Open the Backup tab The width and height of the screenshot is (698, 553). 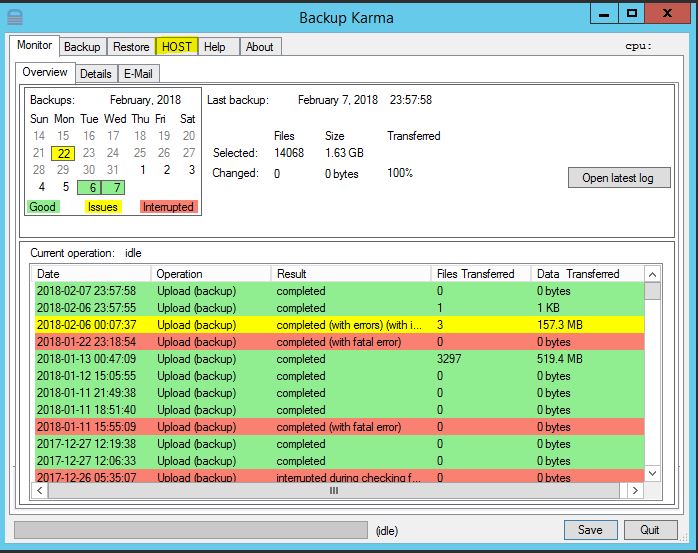coord(82,47)
